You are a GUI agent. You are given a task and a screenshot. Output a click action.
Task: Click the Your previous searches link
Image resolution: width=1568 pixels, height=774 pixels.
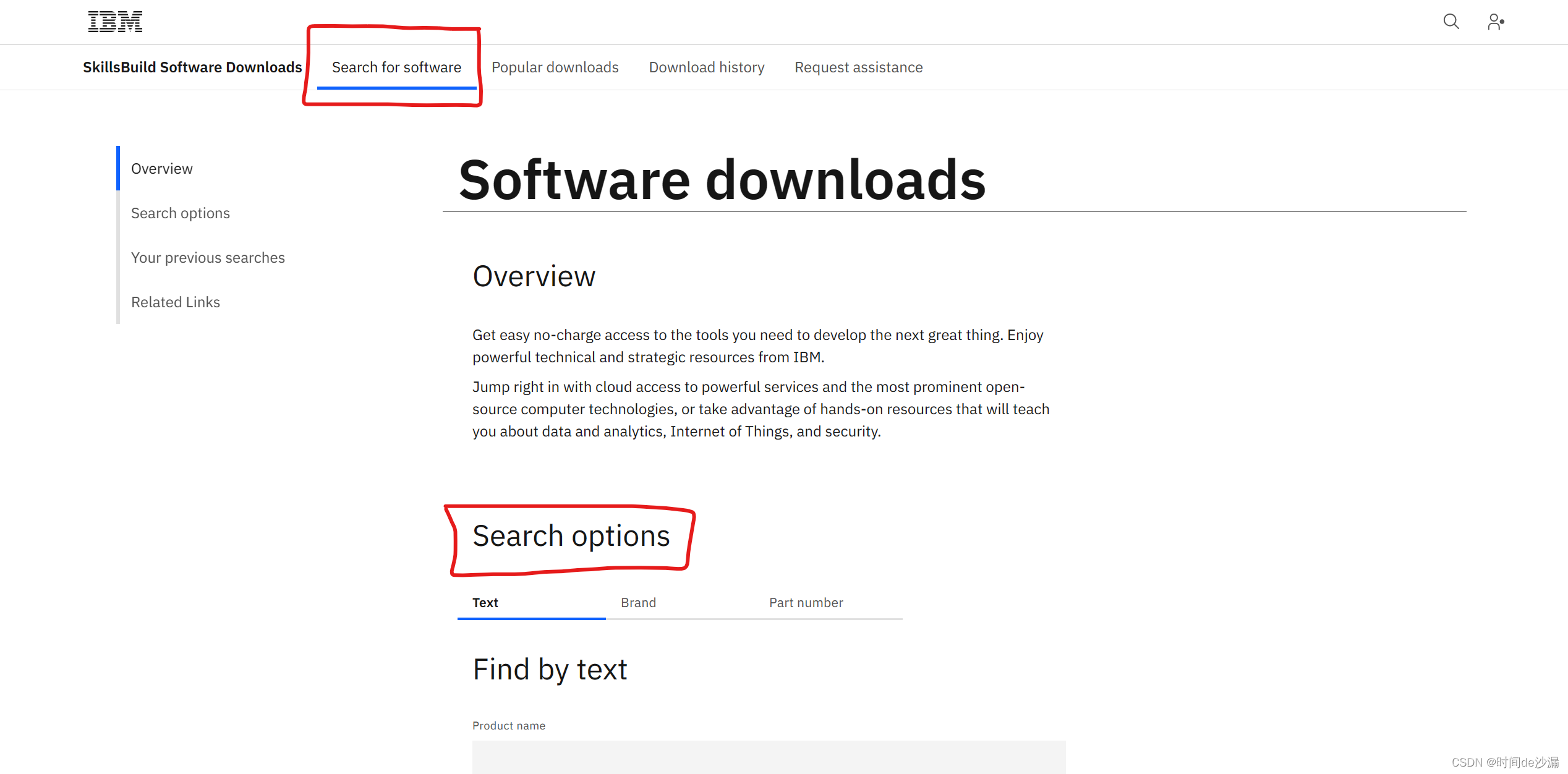coord(208,258)
